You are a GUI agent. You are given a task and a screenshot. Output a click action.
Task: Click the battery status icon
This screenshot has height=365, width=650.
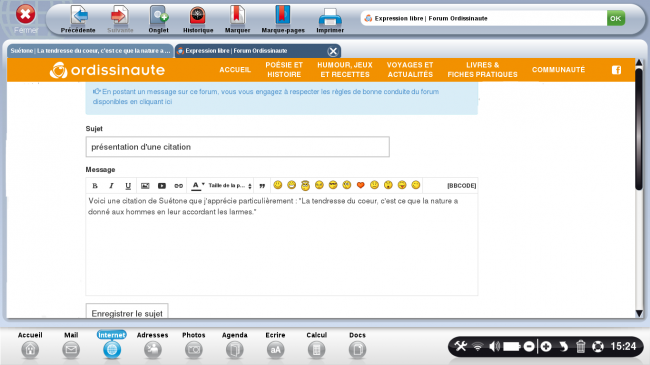pyautogui.click(x=512, y=346)
